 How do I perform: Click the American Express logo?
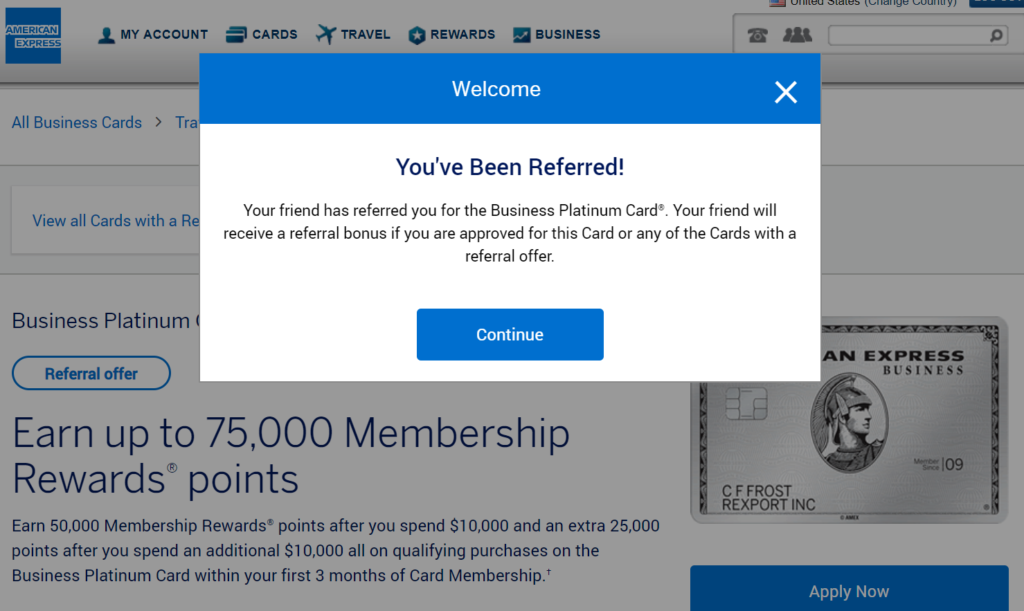coord(33,35)
